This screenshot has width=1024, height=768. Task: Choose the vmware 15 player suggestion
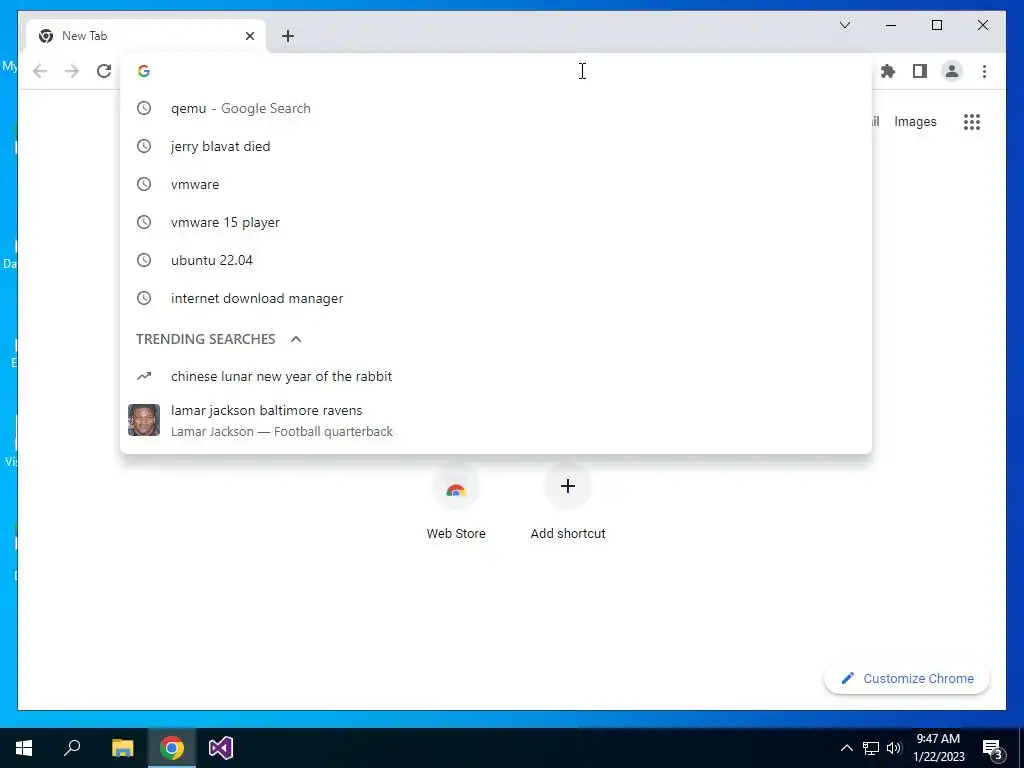[496, 222]
